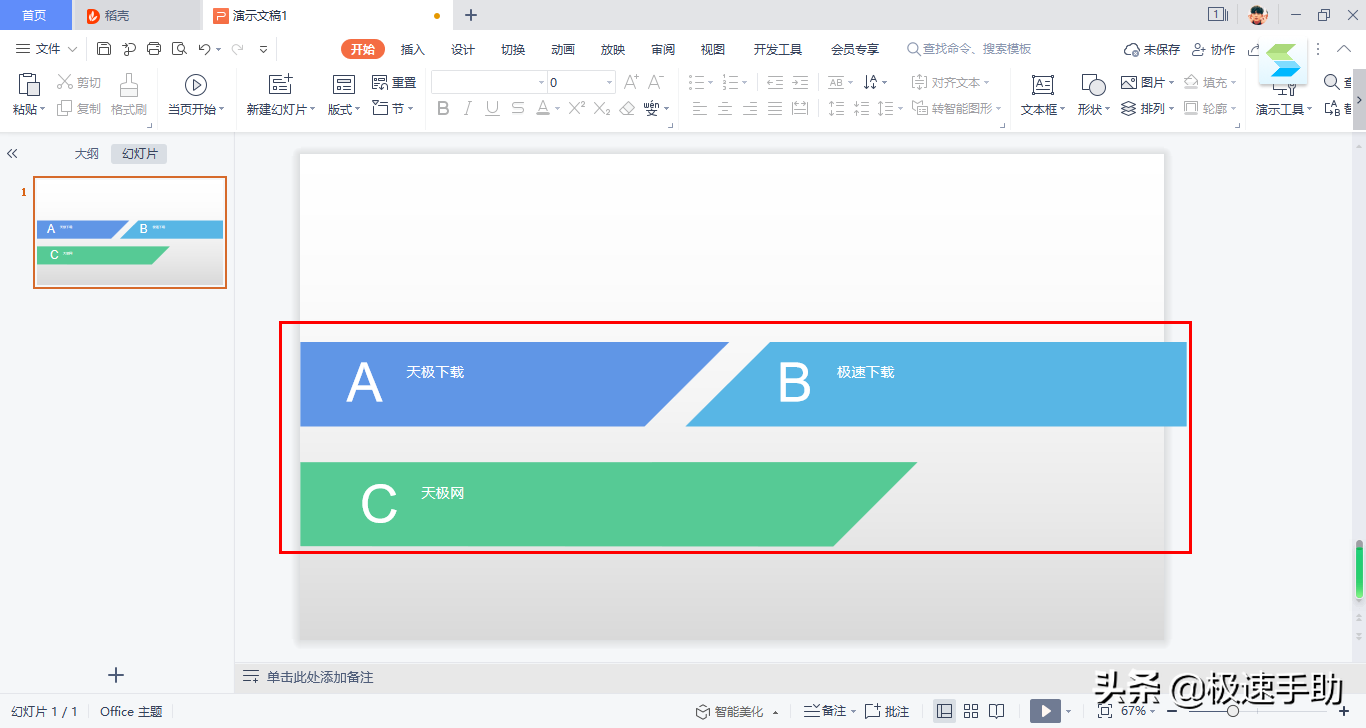Click the Text Box (文本框) icon
This screenshot has height=728, width=1366.
click(x=1042, y=84)
